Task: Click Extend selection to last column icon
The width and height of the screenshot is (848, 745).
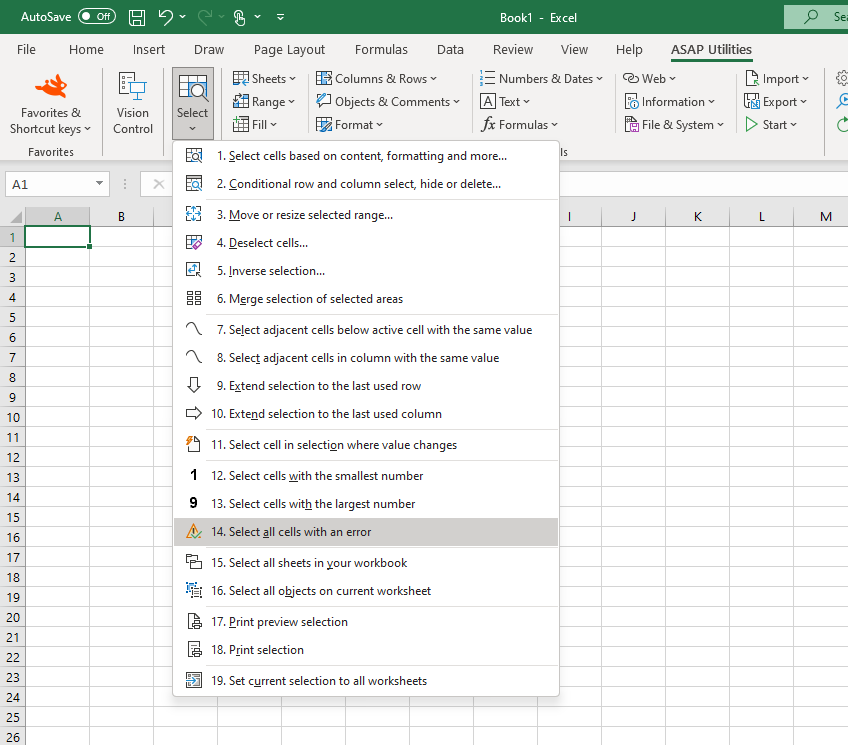Action: [x=194, y=414]
